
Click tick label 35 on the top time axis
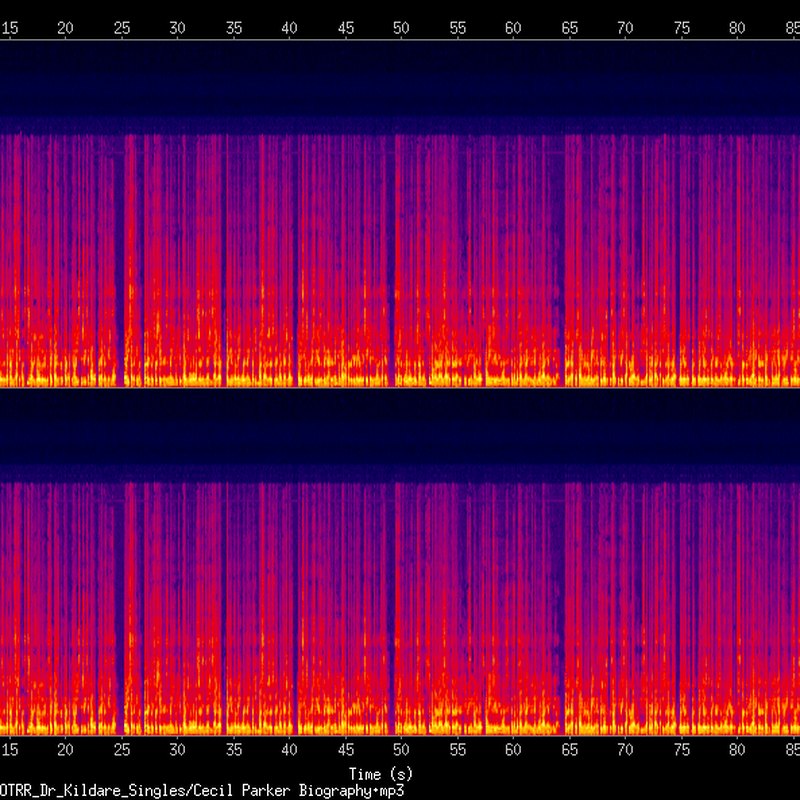pos(234,28)
